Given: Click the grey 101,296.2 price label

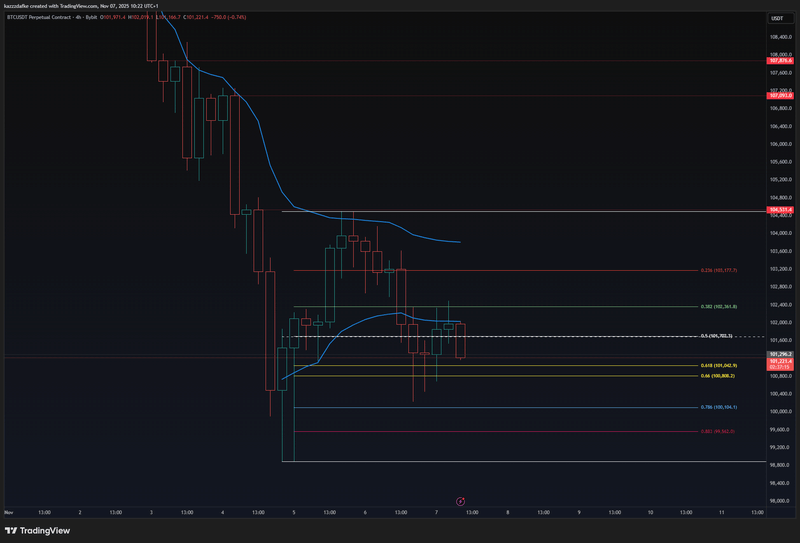Looking at the screenshot, I should point(781,354).
